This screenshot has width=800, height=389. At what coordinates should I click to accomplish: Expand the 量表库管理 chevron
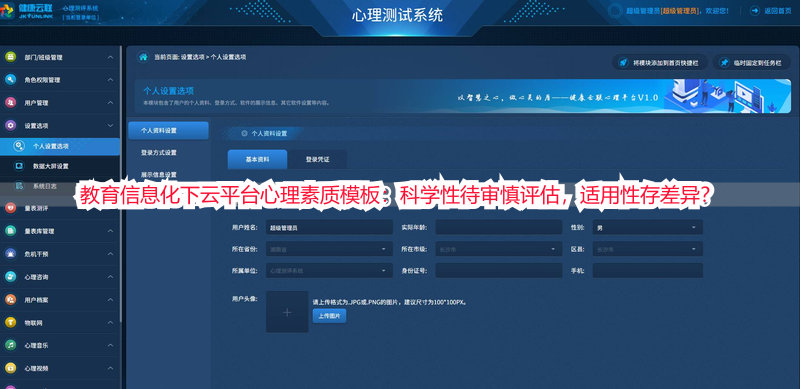point(110,231)
